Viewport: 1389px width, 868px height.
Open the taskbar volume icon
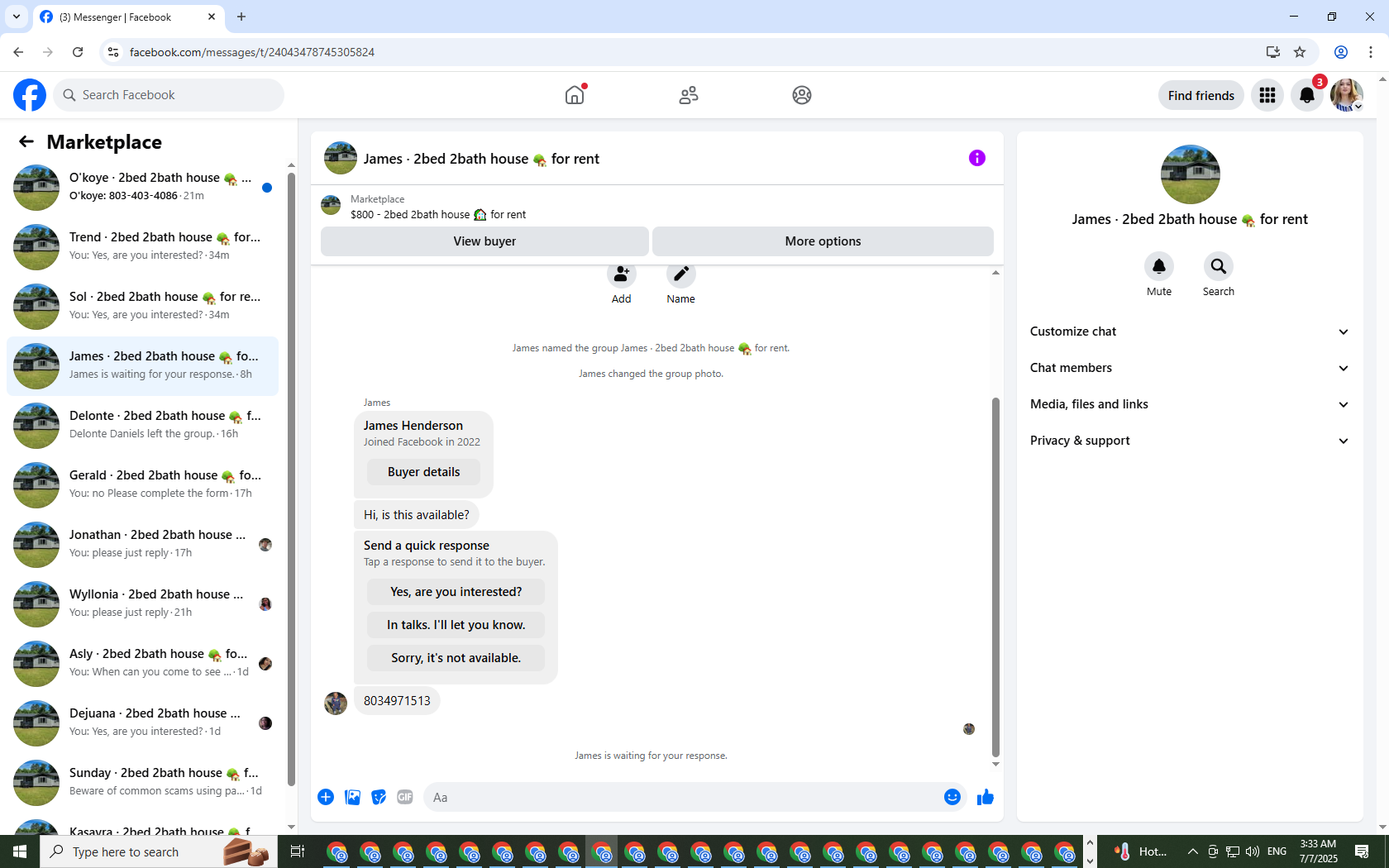click(x=1253, y=851)
